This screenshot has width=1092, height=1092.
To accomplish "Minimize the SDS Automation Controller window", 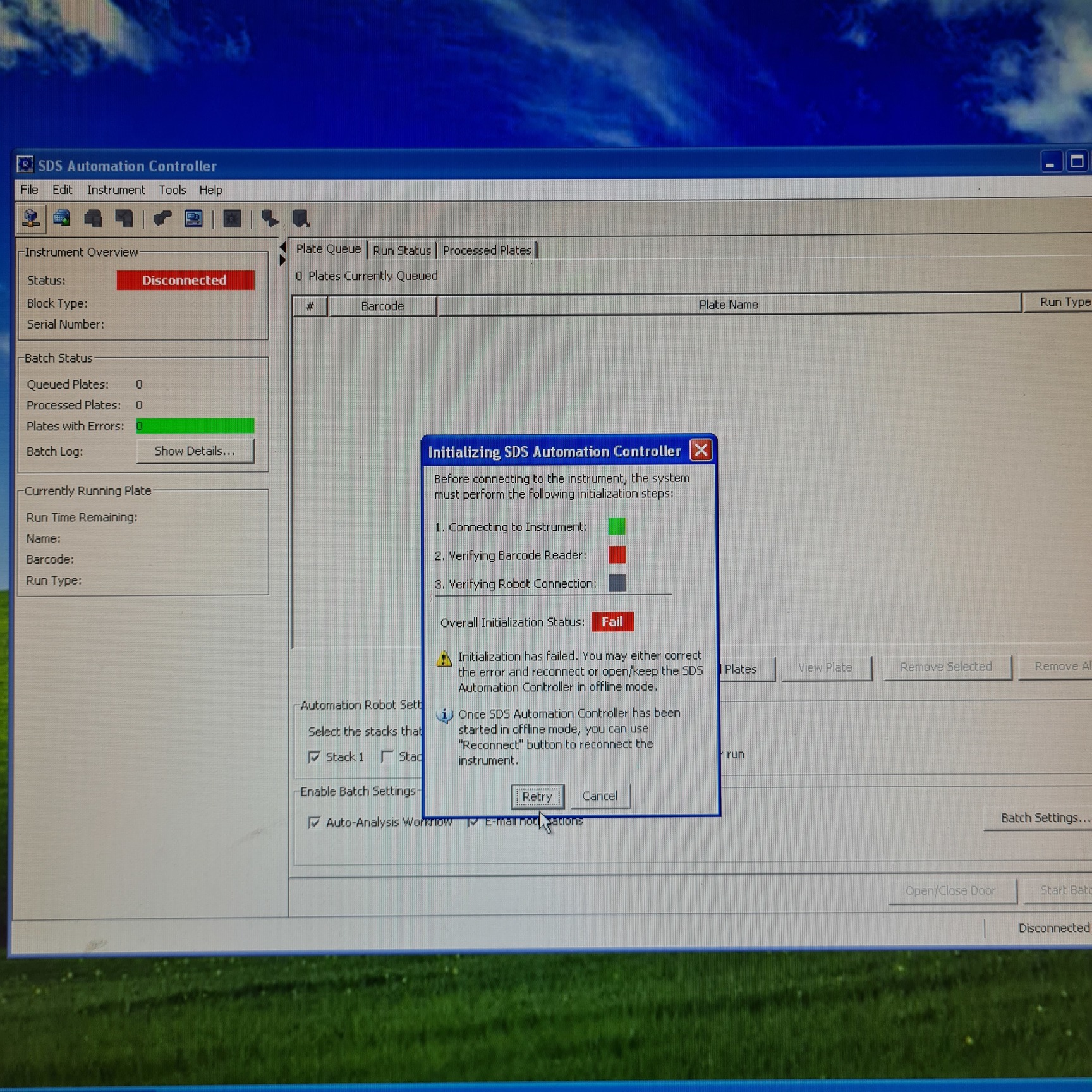I will (1050, 162).
